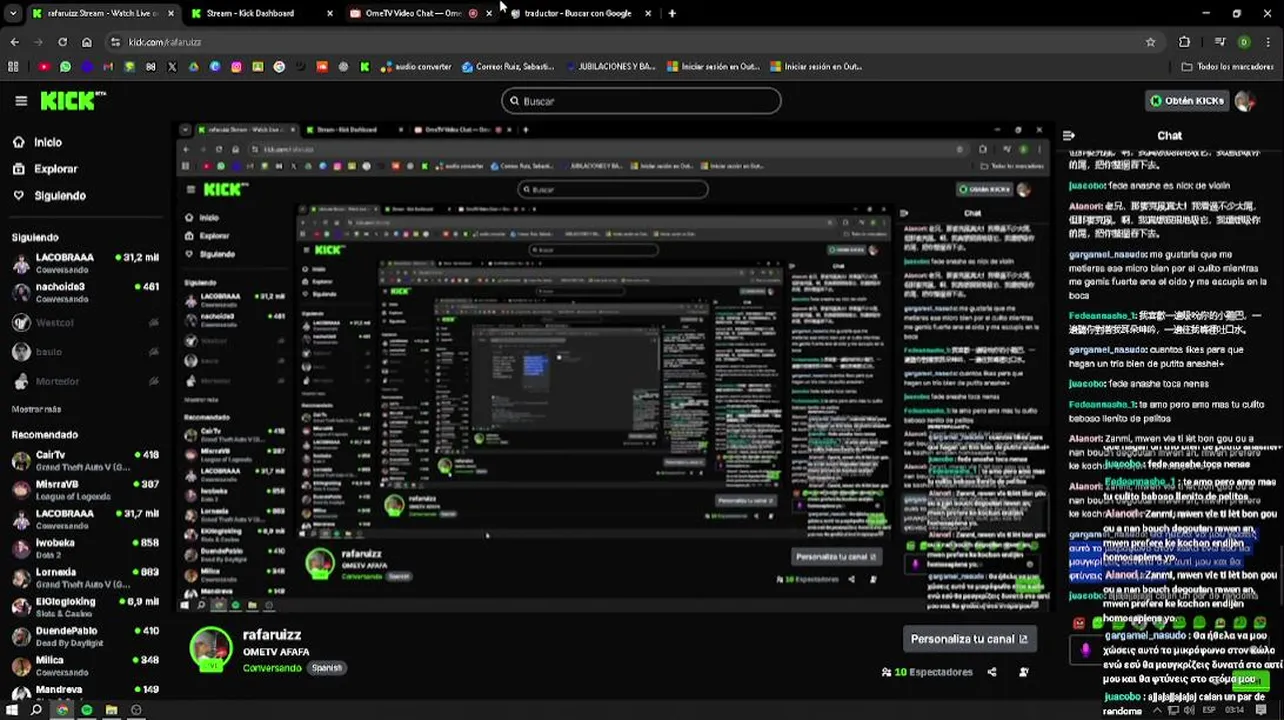Open the browser extensions puzzle icon
1284x720 pixels.
(1184, 42)
